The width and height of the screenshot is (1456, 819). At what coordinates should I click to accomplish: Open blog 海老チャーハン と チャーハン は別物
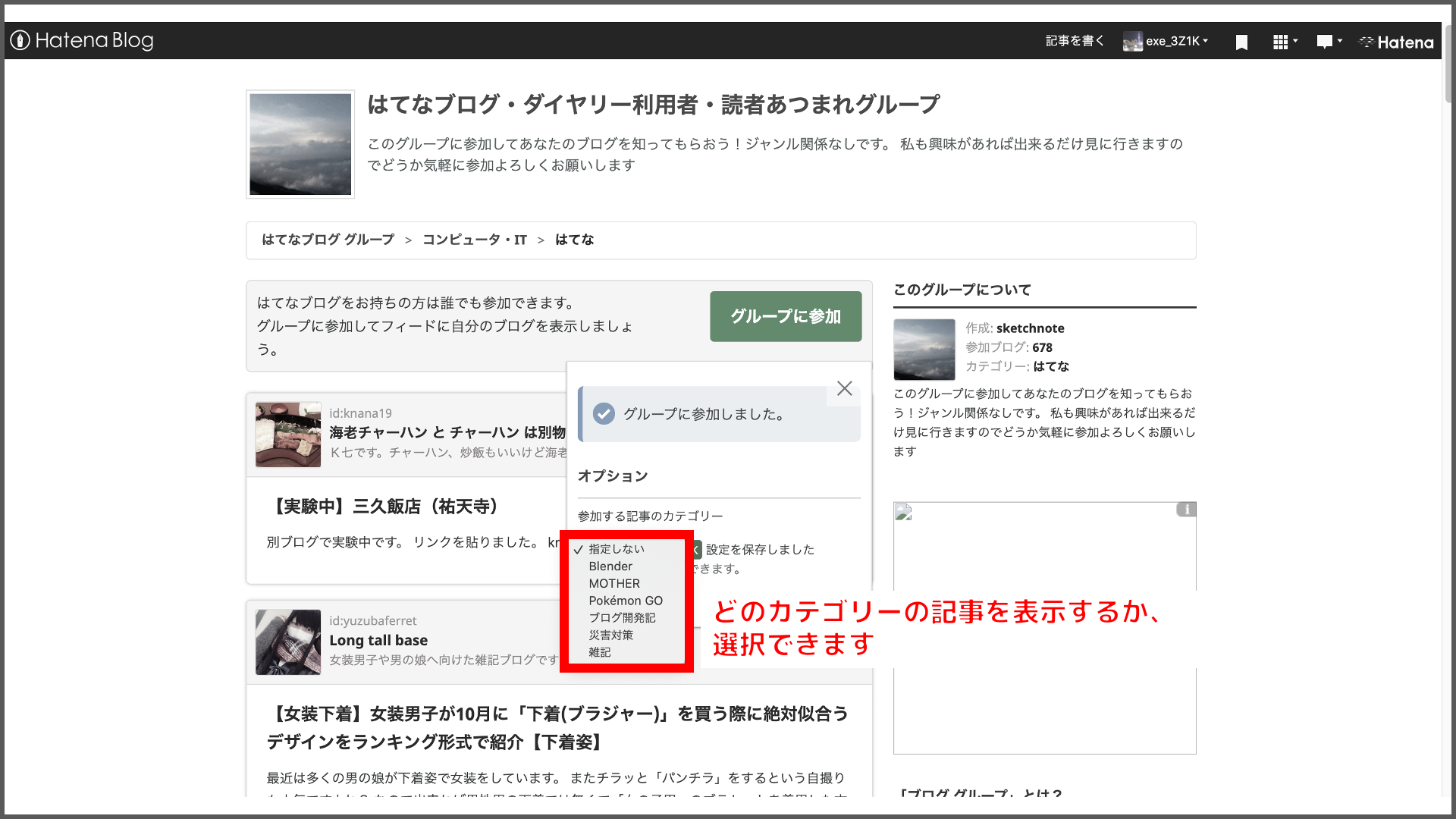point(447,432)
